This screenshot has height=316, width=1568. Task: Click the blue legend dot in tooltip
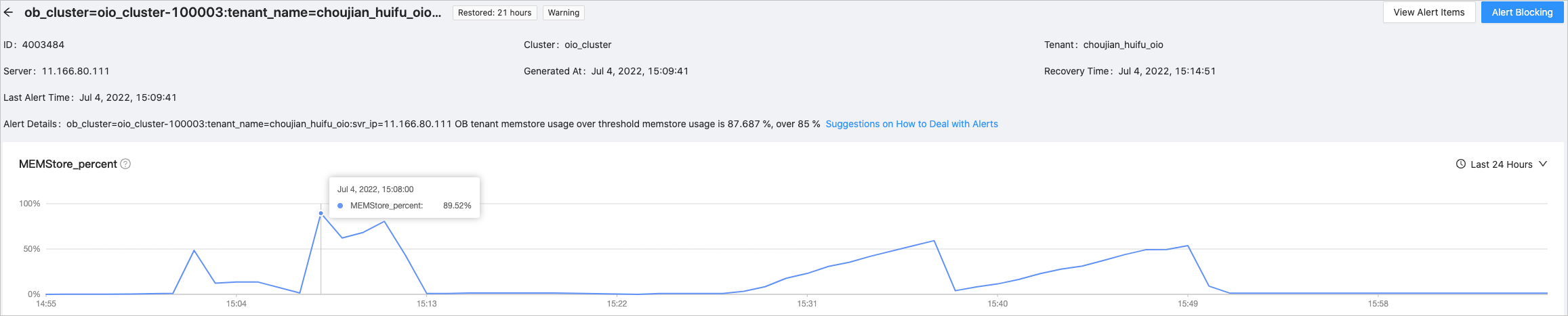[x=340, y=206]
